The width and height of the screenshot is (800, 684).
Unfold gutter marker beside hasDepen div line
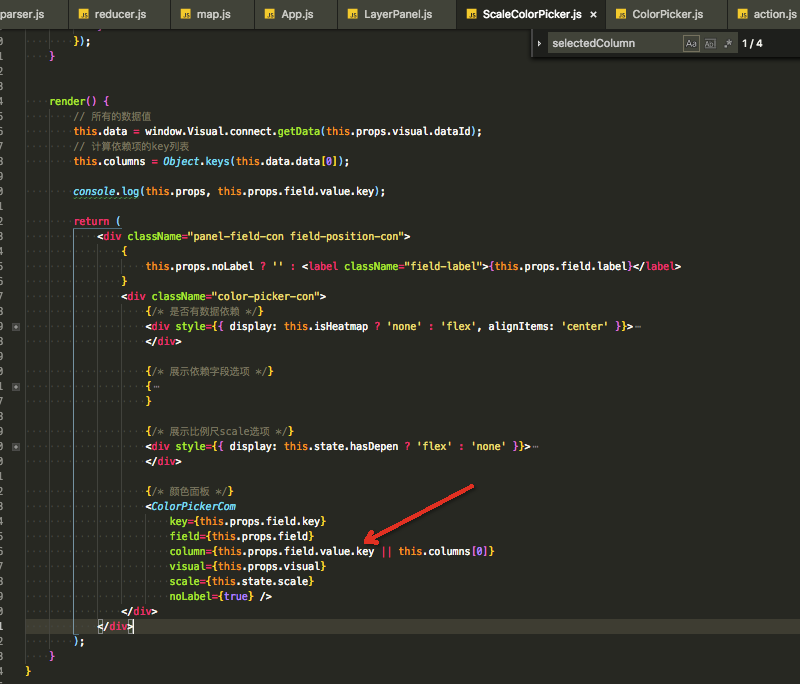point(16,447)
